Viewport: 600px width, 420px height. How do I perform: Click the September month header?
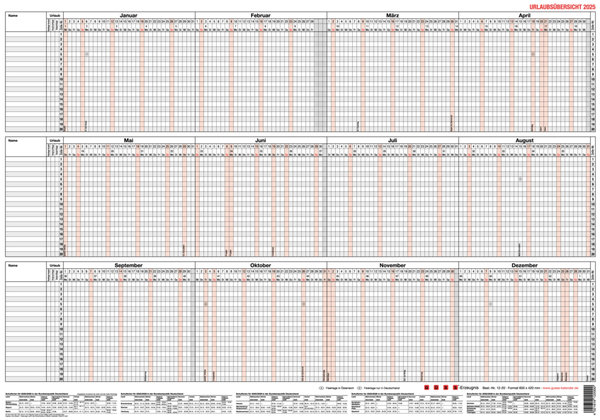pos(129,265)
